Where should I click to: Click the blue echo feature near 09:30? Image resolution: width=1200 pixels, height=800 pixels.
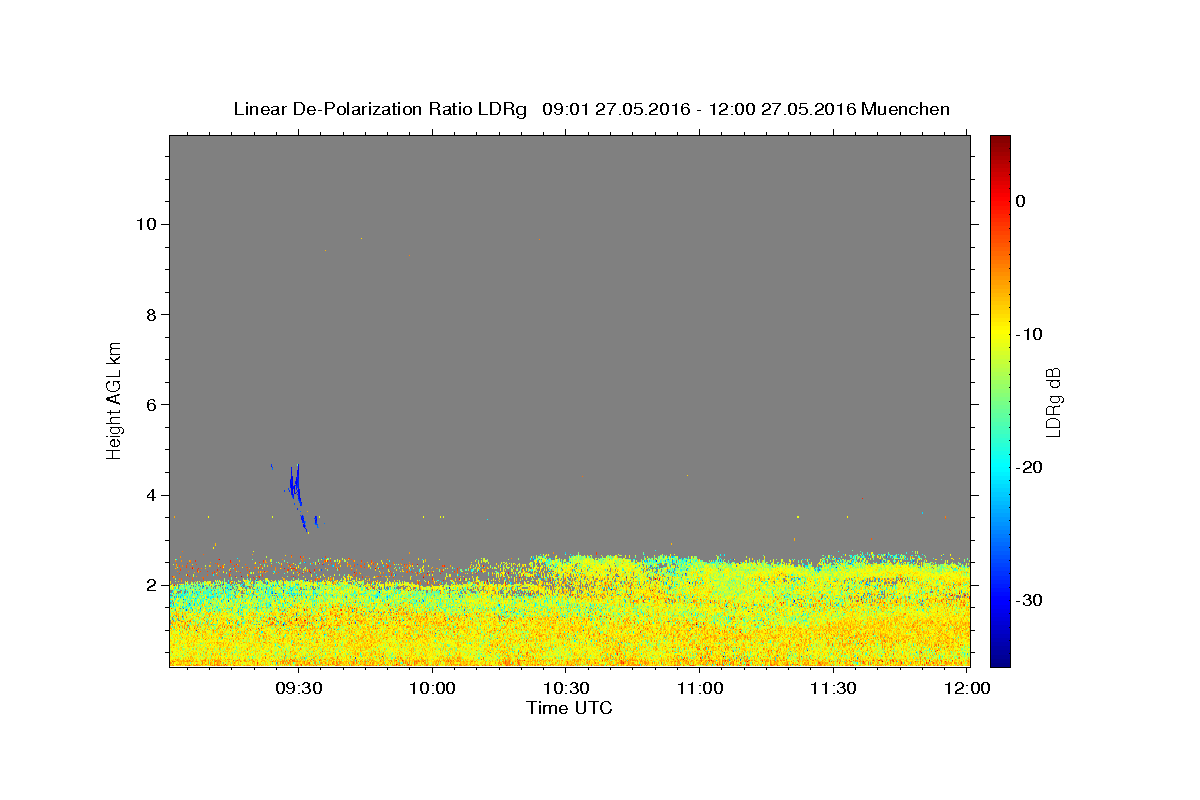pos(296,485)
